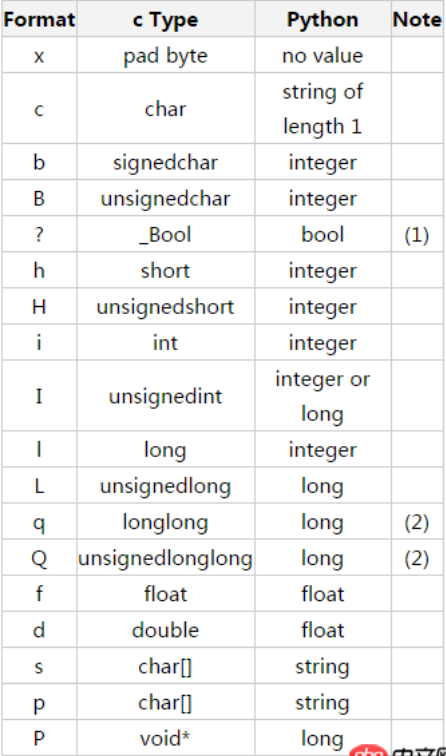446x756 pixels.
Task: Select the 'unsignedlonglong' cell
Action: click(x=165, y=557)
